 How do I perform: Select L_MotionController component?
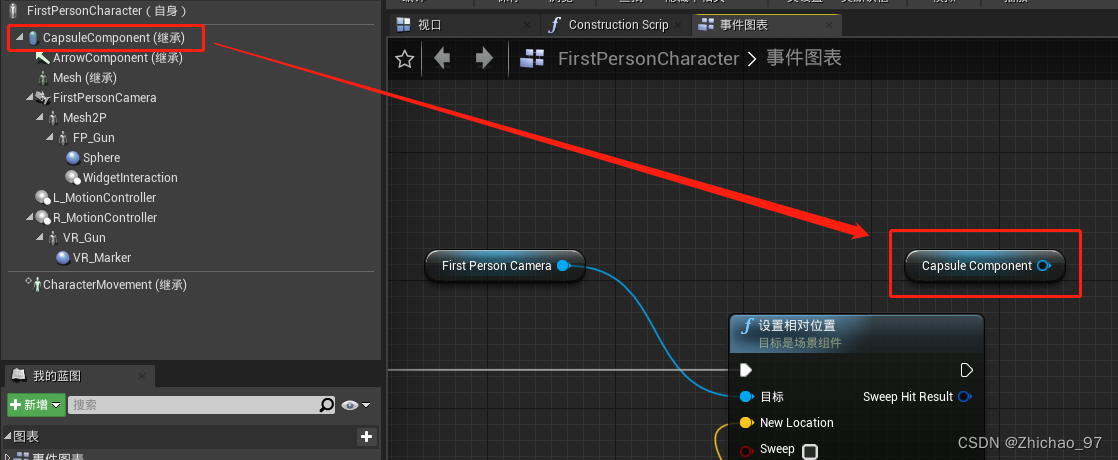pos(104,198)
